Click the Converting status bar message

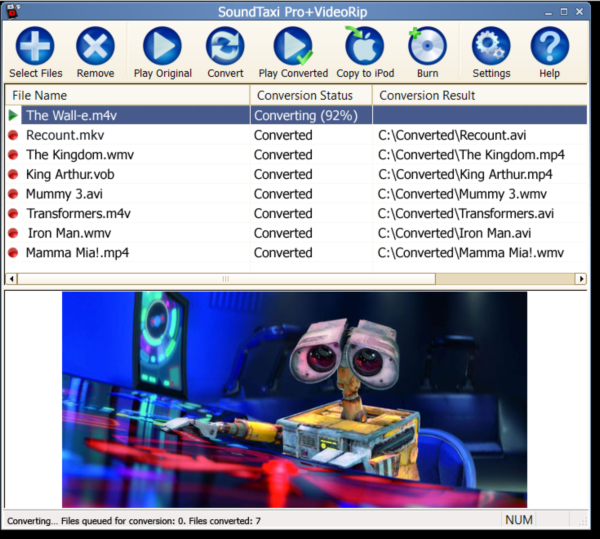coord(134,521)
